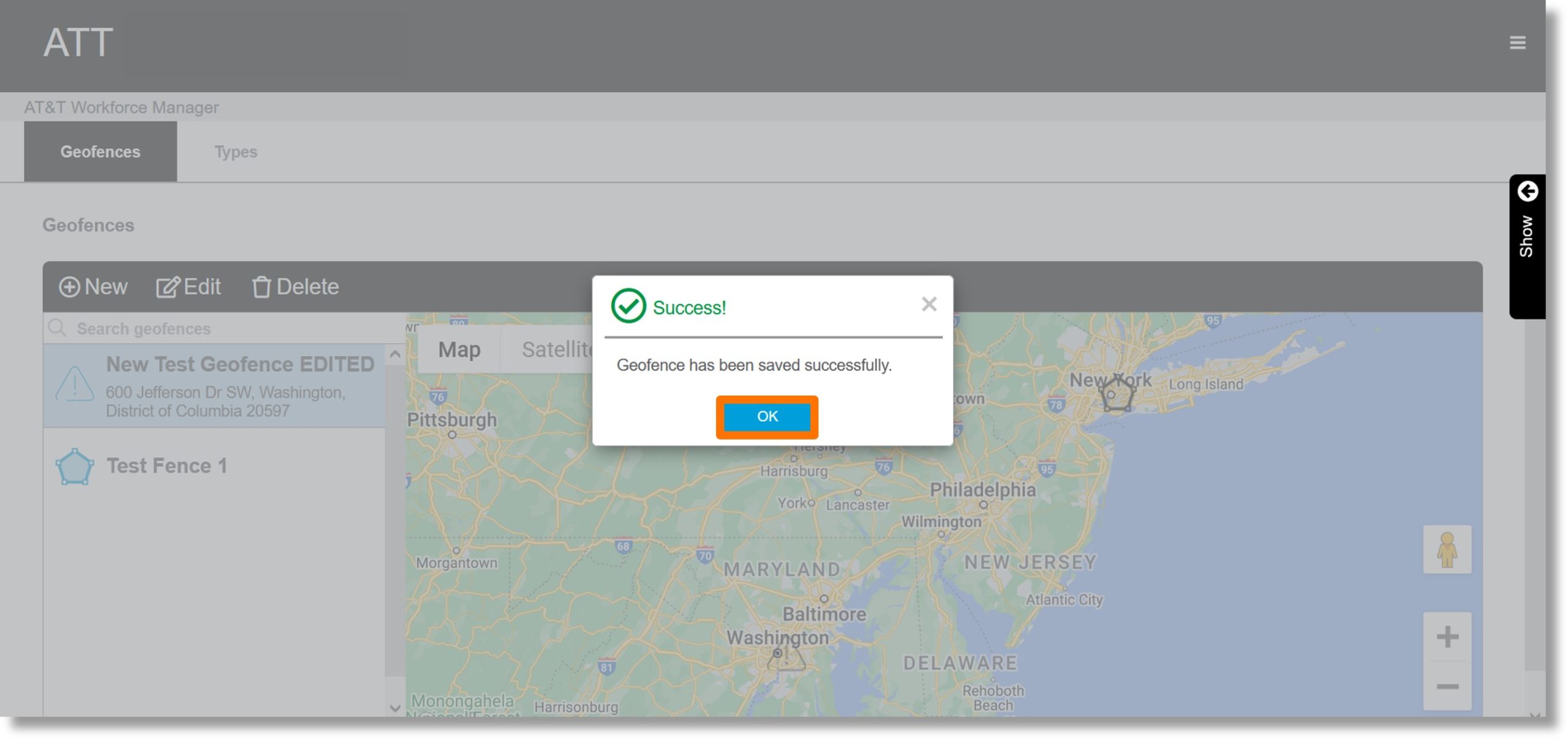Click the zoom in button on map
The height and width of the screenshot is (739, 1568).
(1449, 636)
